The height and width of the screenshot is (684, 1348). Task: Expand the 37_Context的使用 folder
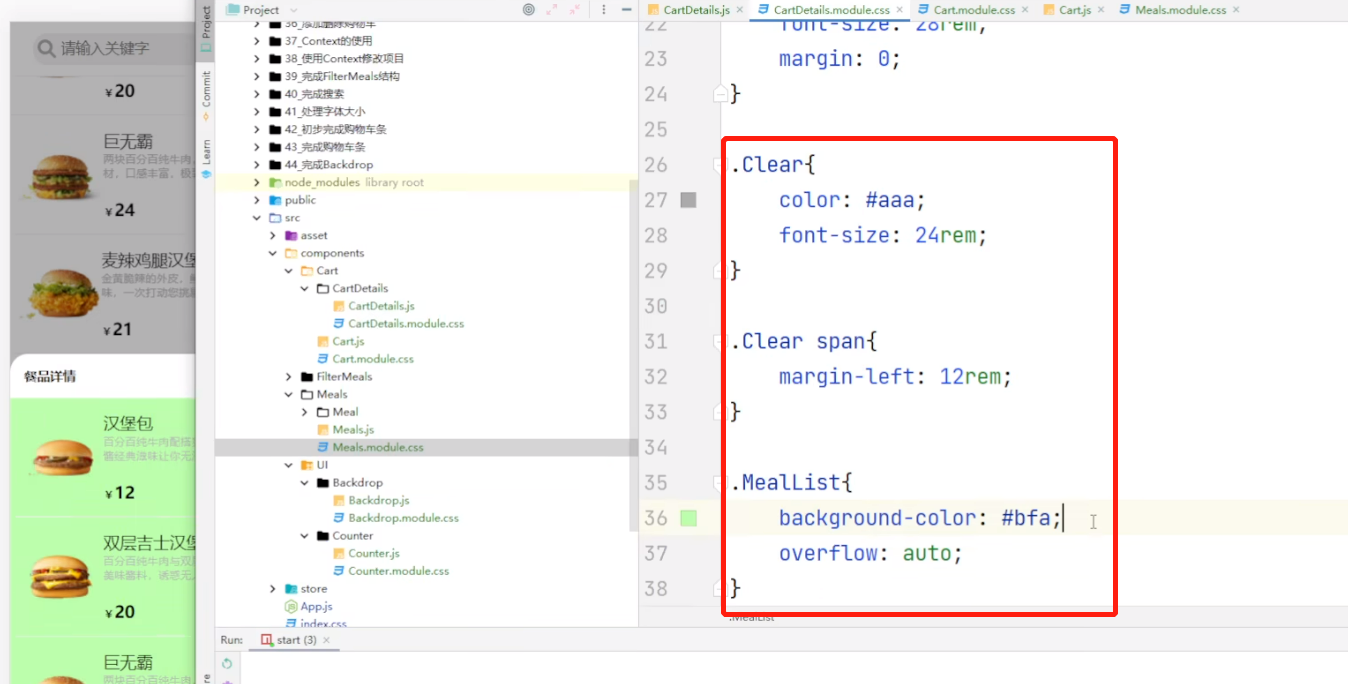pyautogui.click(x=257, y=41)
